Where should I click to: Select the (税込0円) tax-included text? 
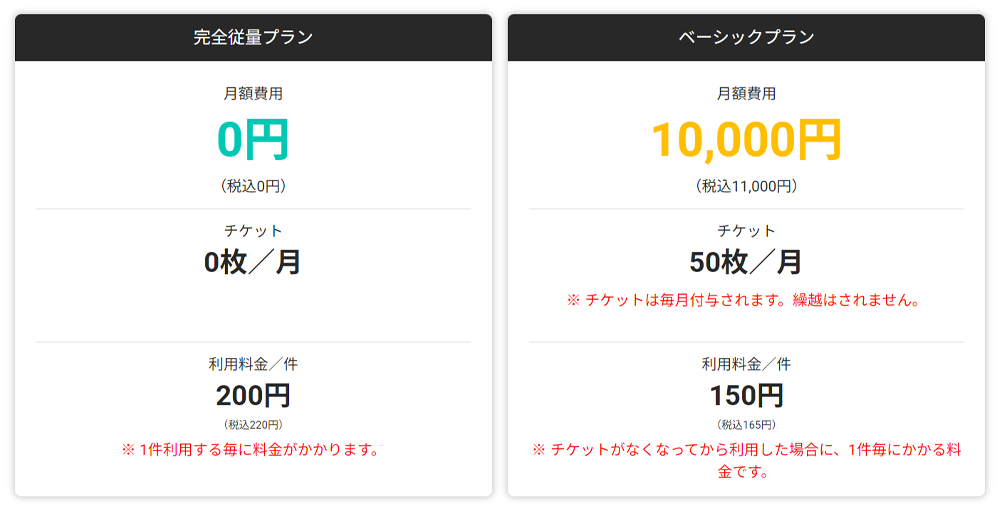pyautogui.click(x=253, y=186)
